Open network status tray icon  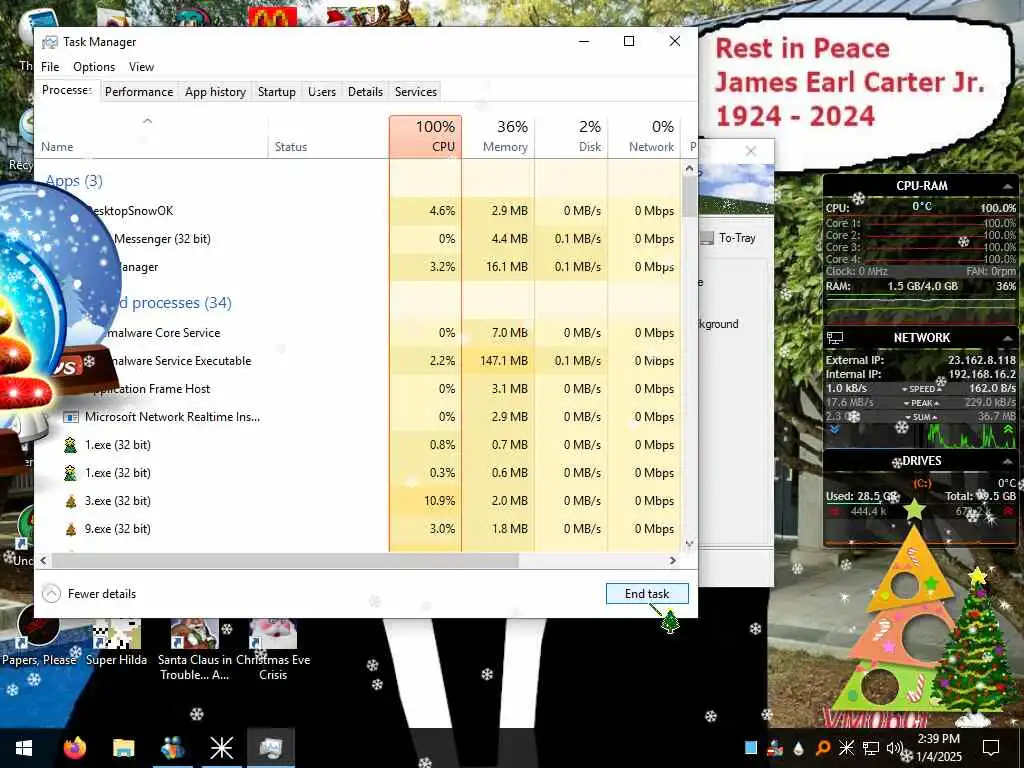pyautogui.click(x=871, y=748)
